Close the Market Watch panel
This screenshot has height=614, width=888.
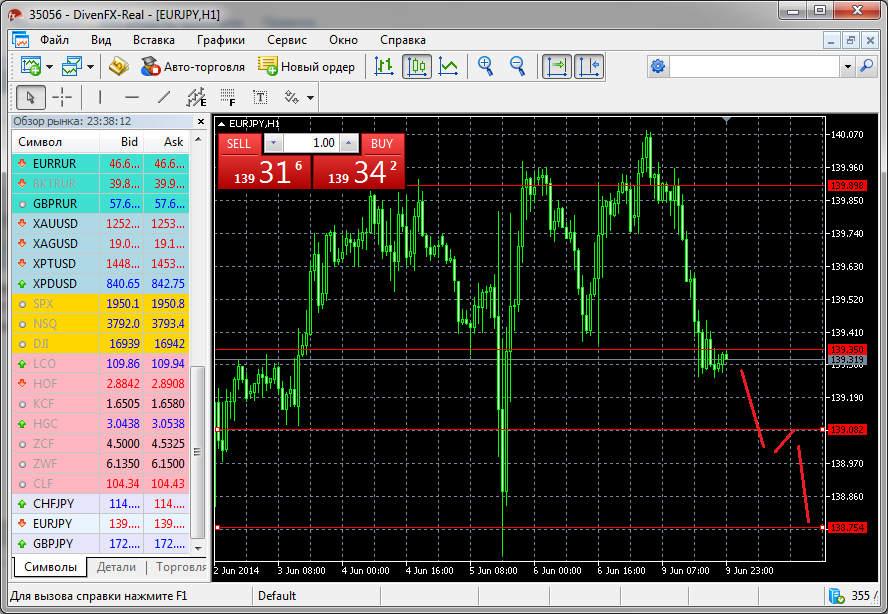tap(200, 121)
